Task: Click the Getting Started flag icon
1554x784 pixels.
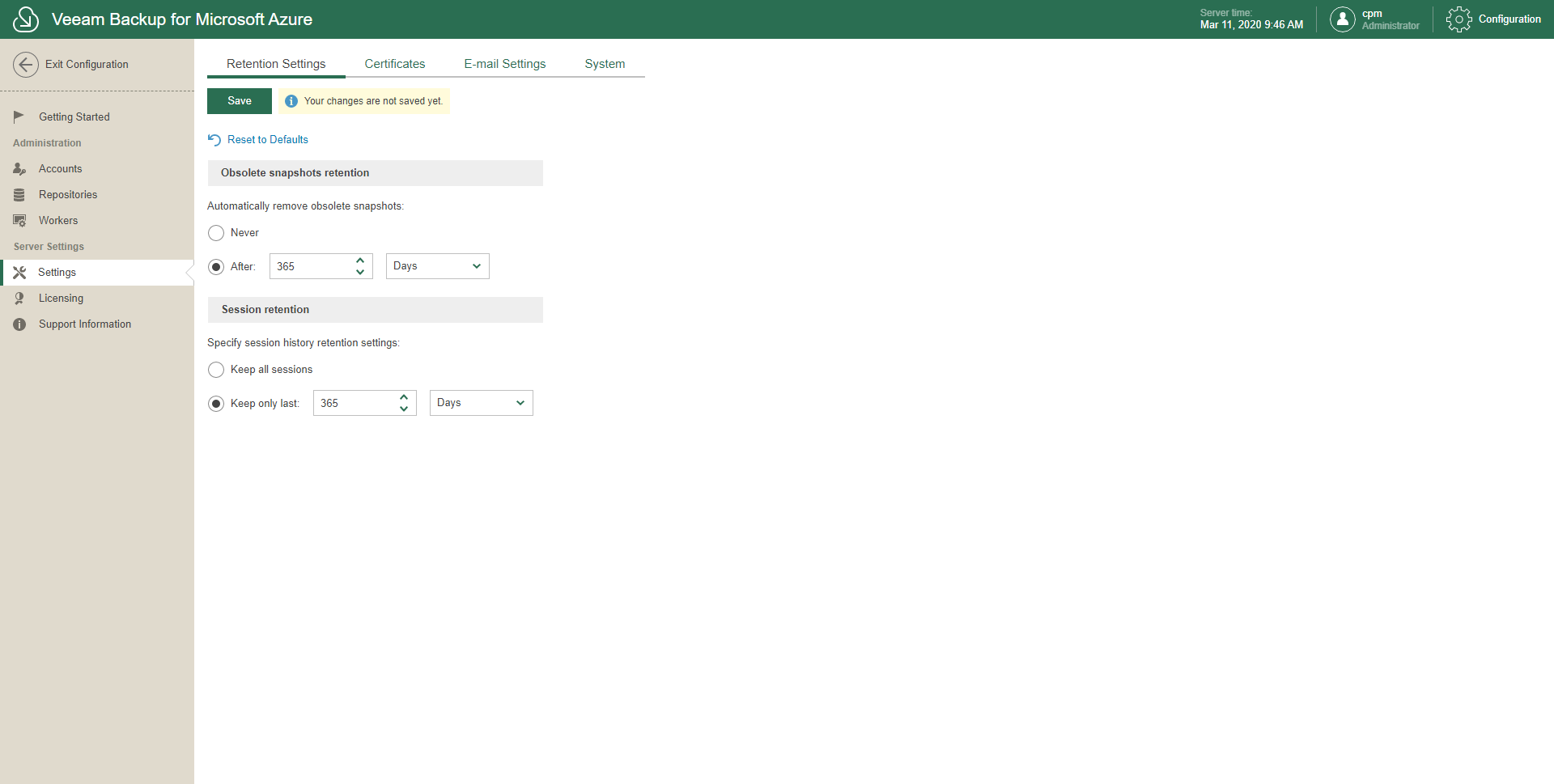Action: pos(19,117)
